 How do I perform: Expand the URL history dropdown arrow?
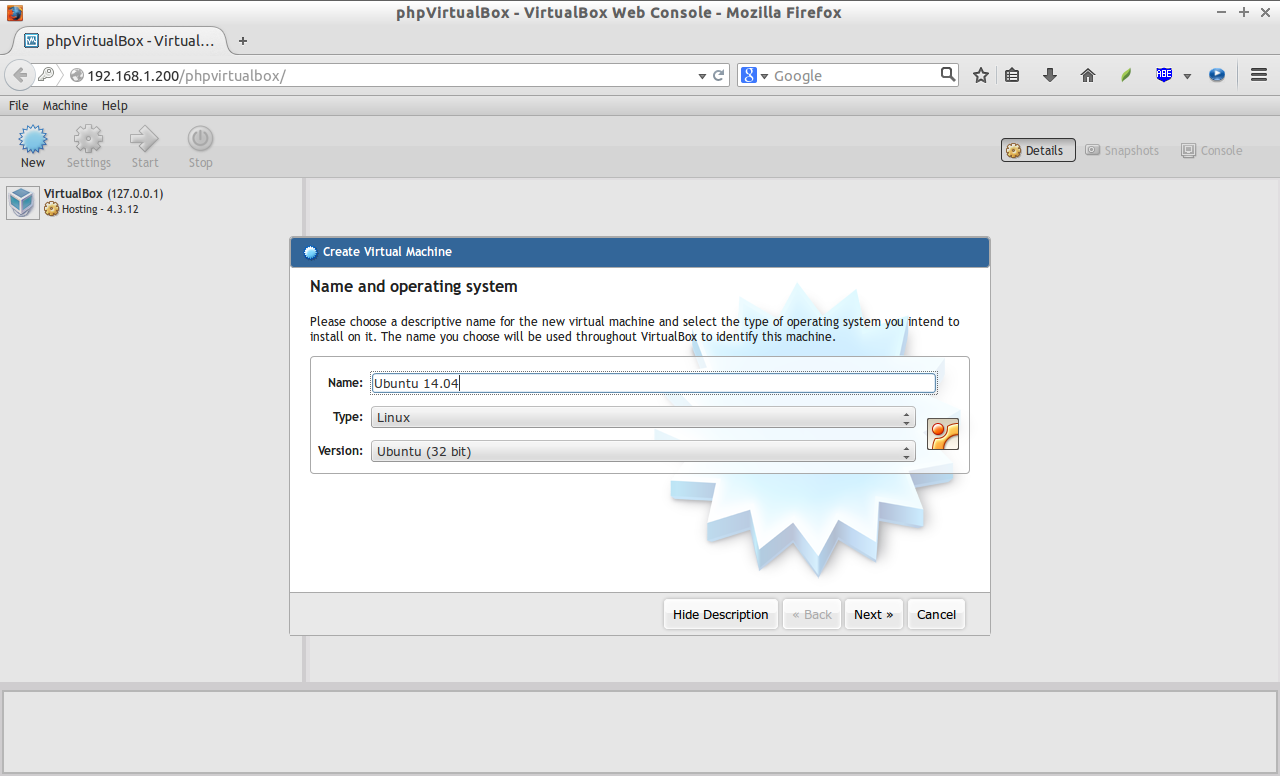(x=702, y=76)
